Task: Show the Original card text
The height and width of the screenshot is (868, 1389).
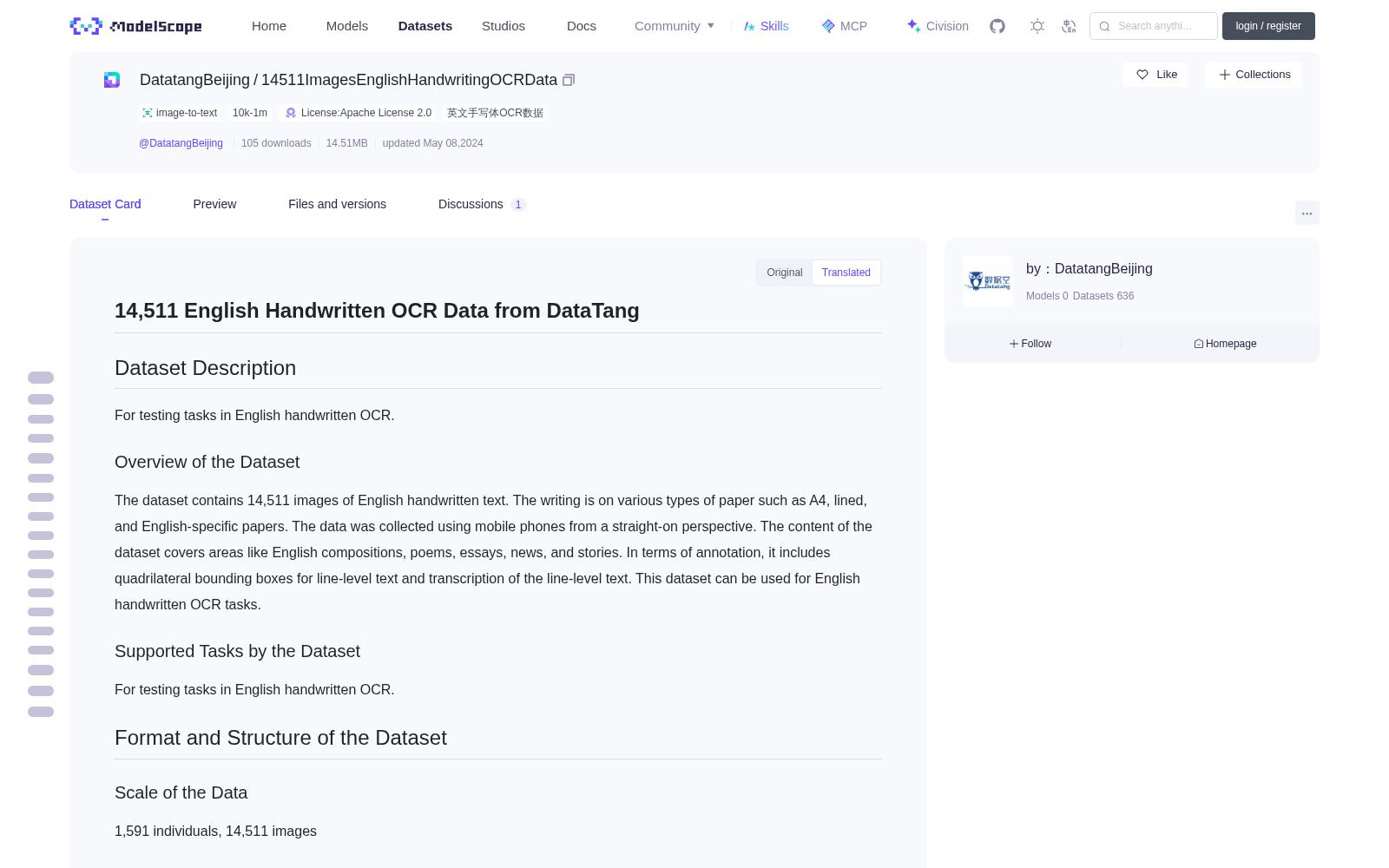Action: click(785, 273)
